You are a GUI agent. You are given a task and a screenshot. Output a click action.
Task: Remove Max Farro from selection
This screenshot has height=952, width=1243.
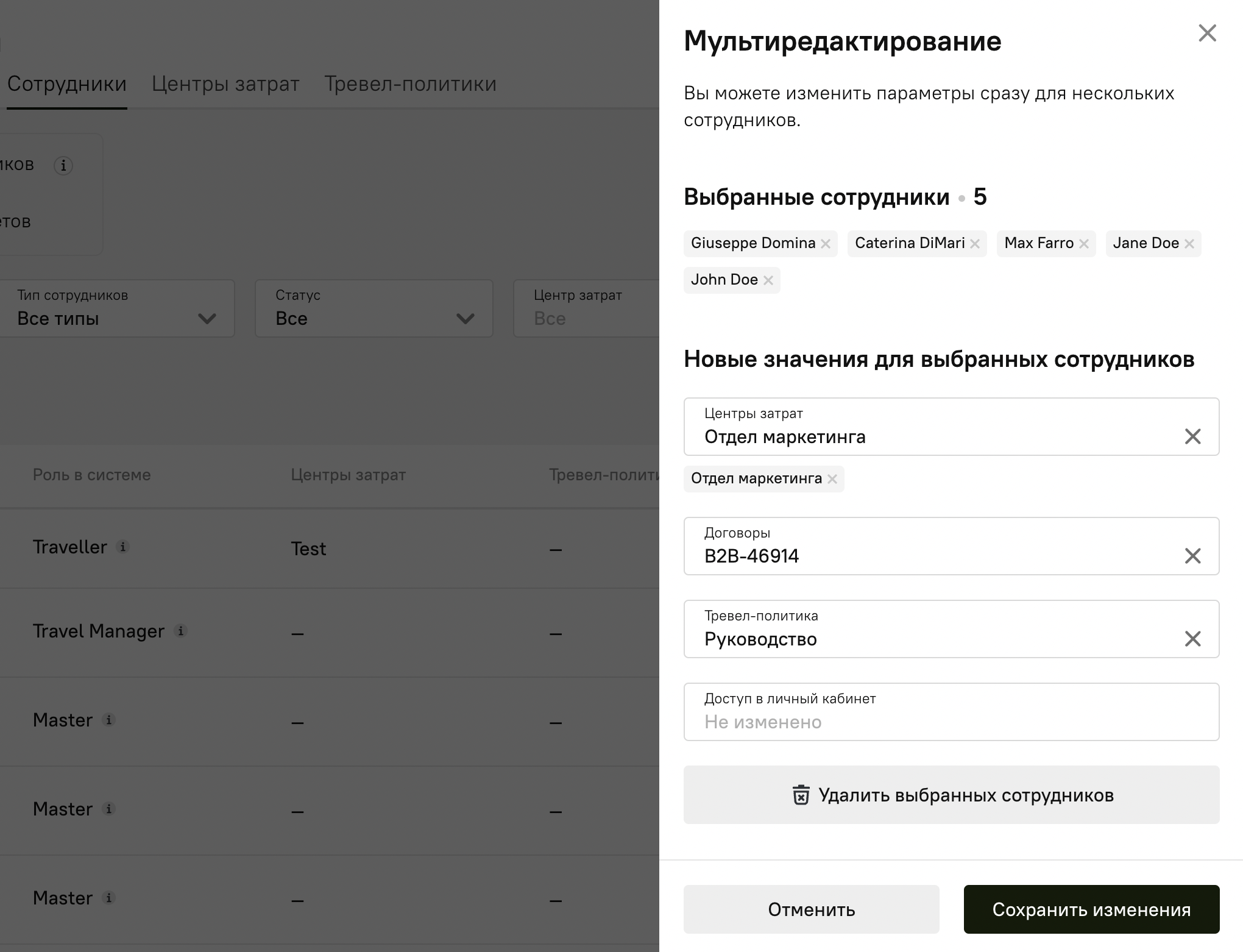1084,244
